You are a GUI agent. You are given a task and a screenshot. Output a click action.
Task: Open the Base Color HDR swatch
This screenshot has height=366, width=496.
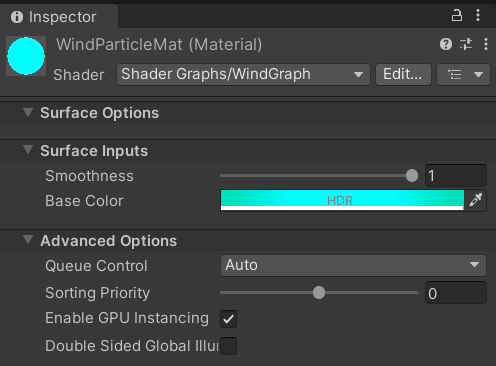pyautogui.click(x=342, y=200)
